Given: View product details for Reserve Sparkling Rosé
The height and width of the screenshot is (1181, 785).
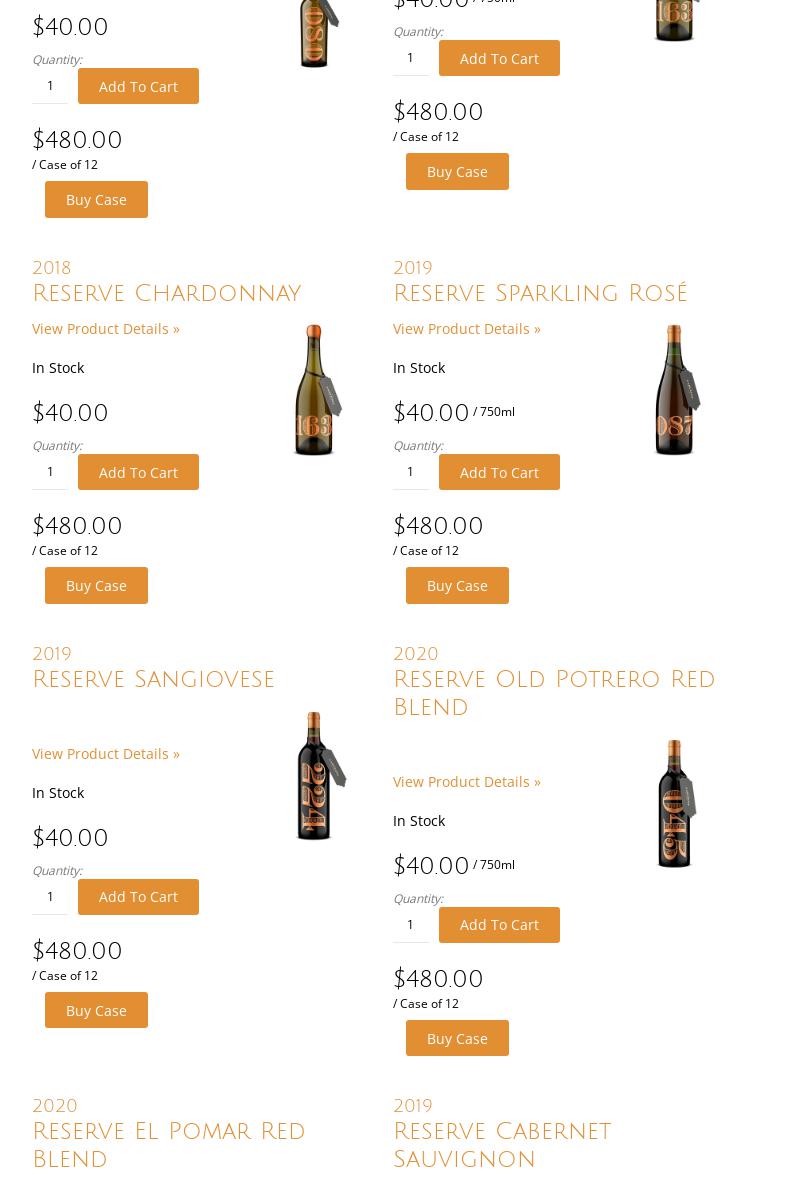Looking at the screenshot, I should 467,328.
